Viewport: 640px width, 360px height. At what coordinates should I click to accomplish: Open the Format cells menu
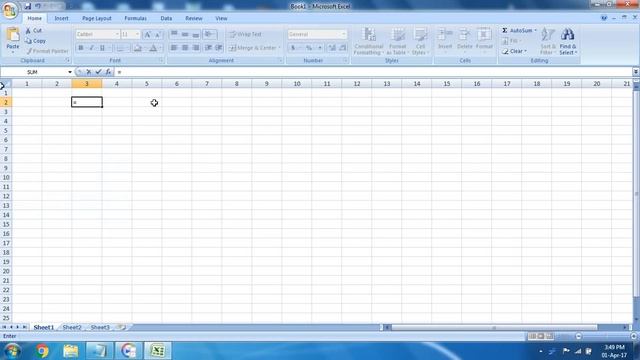click(484, 40)
